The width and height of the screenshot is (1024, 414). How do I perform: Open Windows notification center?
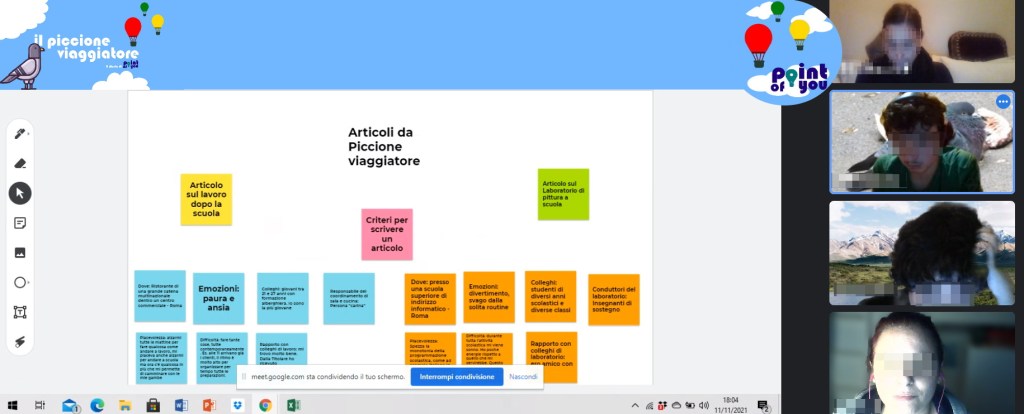tap(763, 405)
